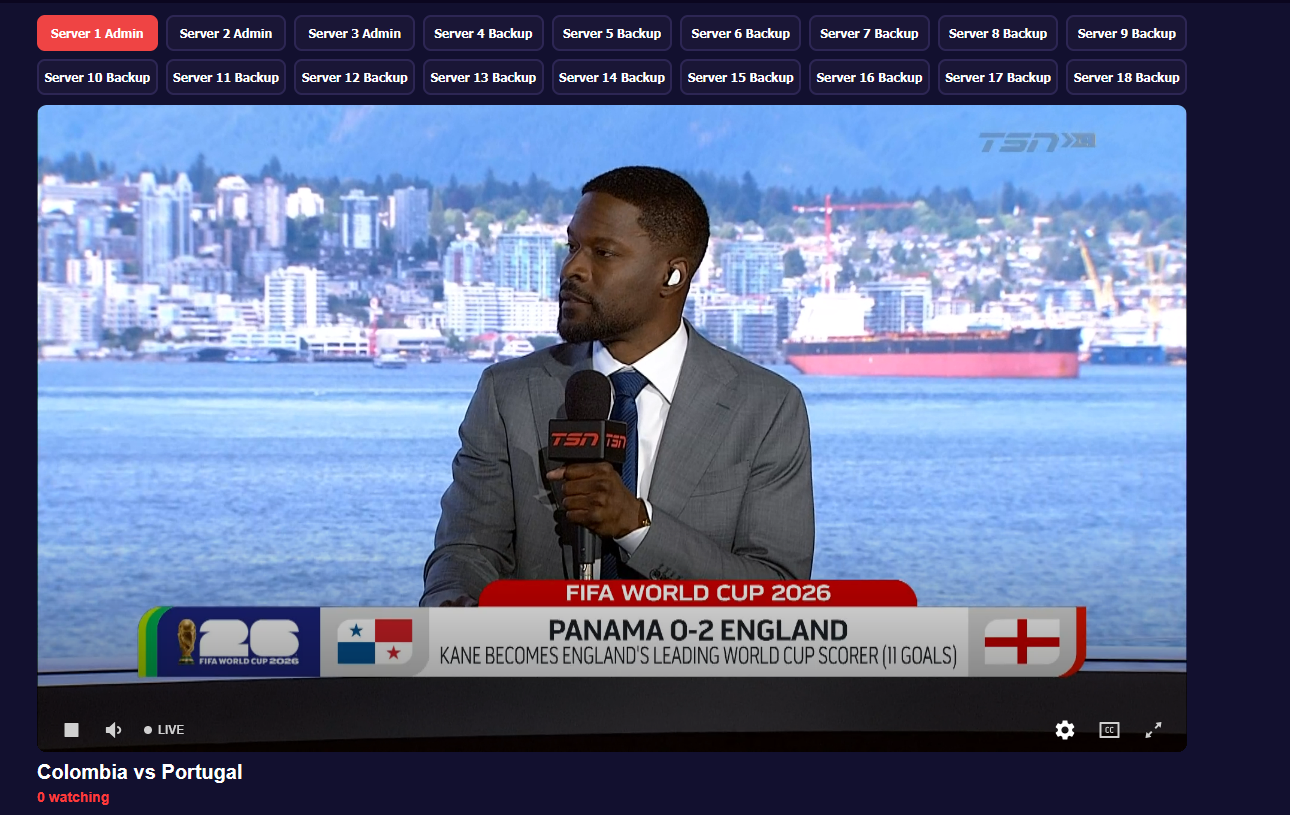Load the Server 10 Backup source
The image size is (1290, 815).
[x=97, y=77]
